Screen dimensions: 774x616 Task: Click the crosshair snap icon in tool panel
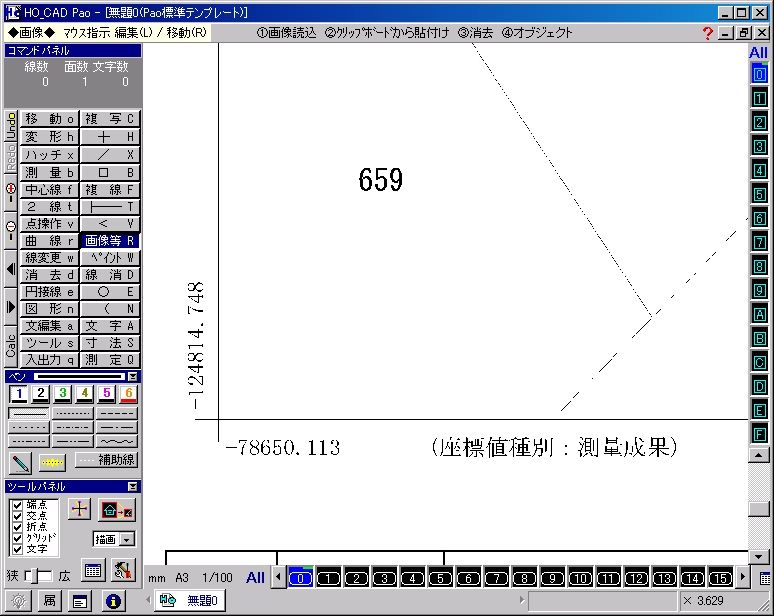tap(79, 509)
